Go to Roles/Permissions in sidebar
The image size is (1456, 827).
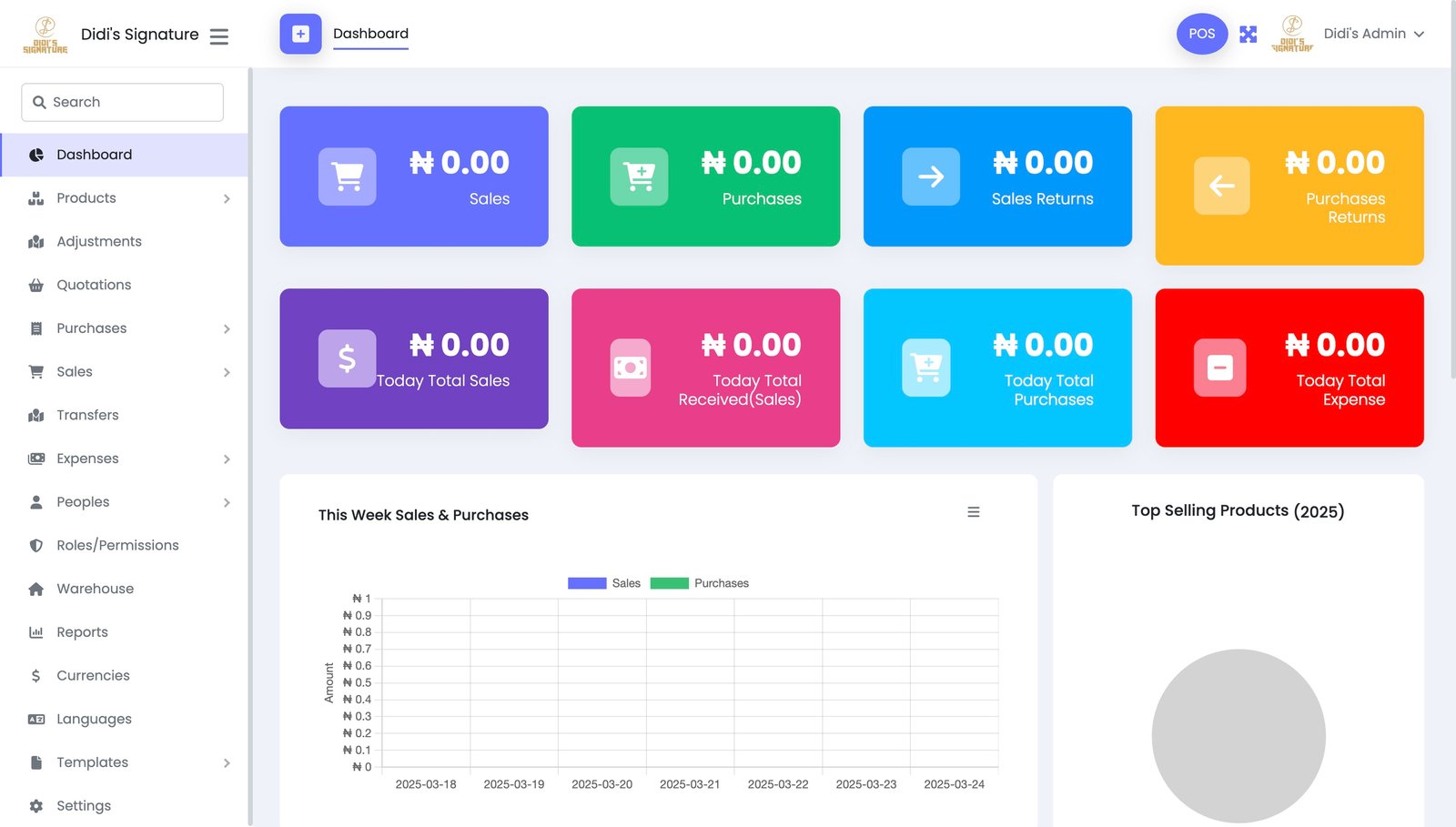pos(117,545)
